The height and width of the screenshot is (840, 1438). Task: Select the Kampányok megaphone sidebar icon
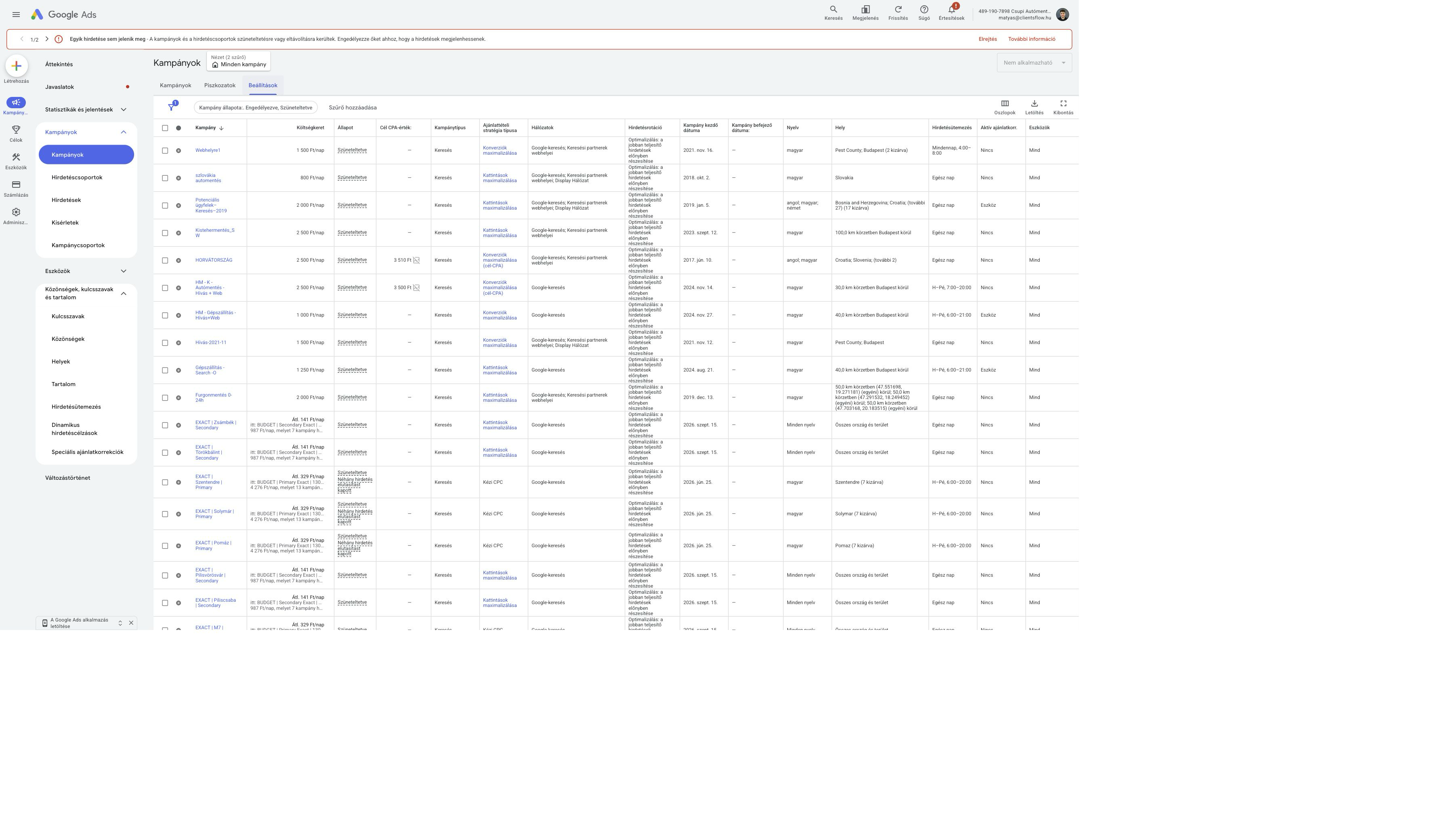[x=16, y=103]
